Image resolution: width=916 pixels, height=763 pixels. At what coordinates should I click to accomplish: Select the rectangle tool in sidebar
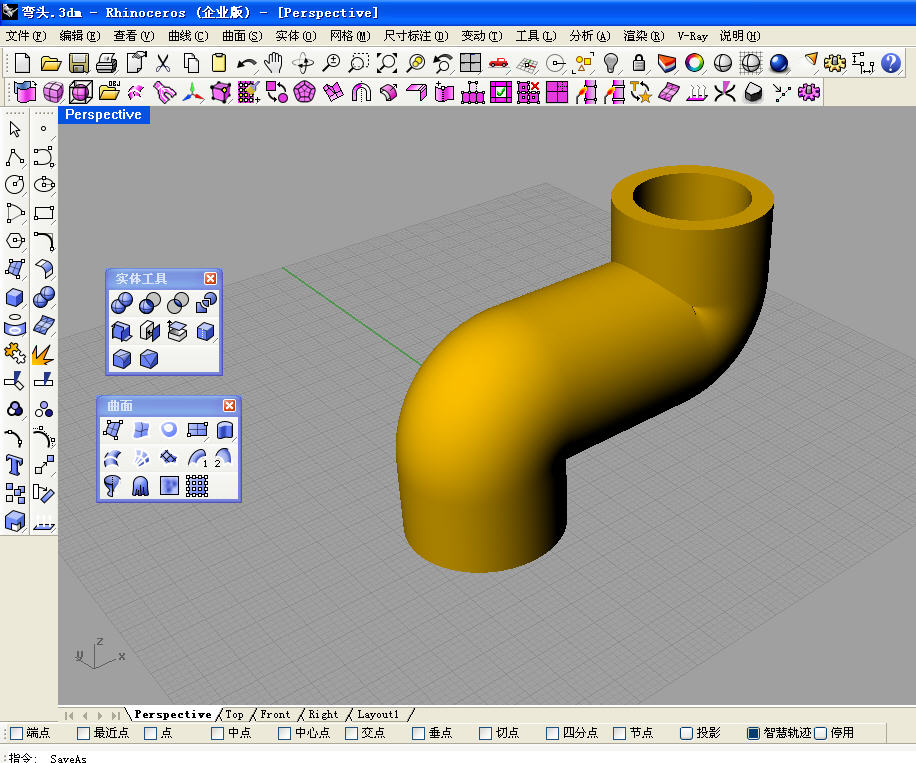click(44, 213)
